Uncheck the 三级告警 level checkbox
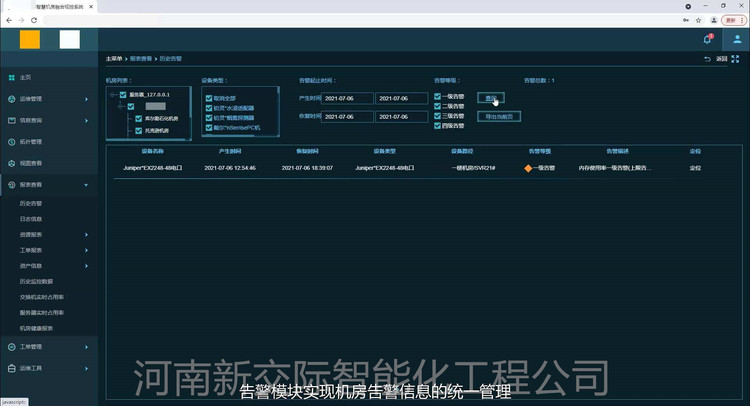The height and width of the screenshot is (406, 750). [x=437, y=116]
